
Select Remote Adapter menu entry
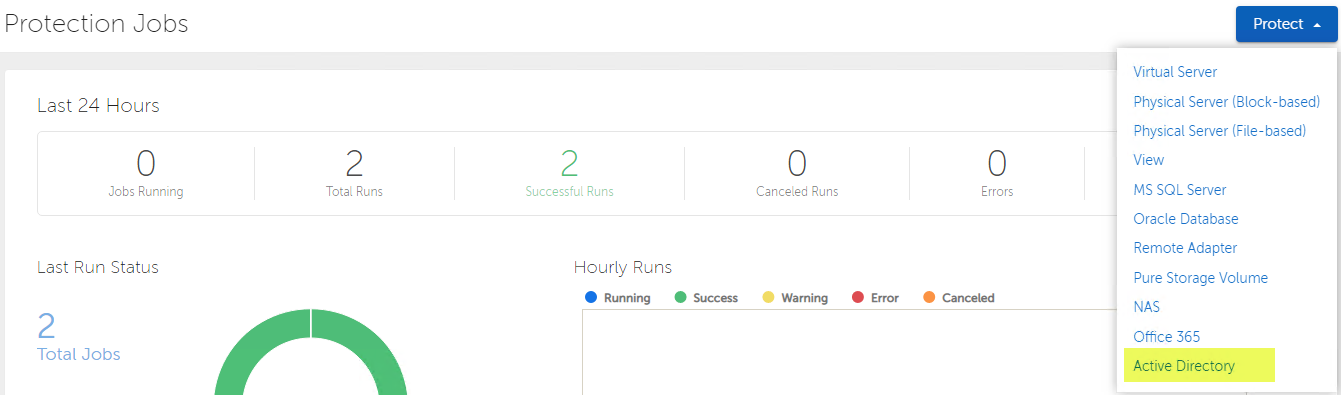click(1185, 248)
